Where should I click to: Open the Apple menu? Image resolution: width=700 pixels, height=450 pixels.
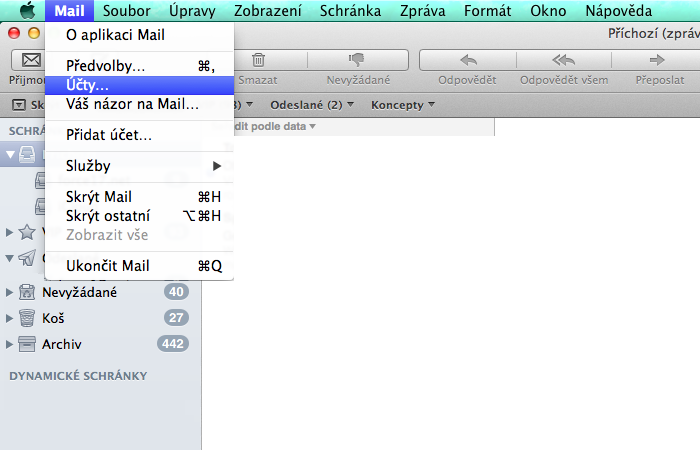(x=28, y=10)
